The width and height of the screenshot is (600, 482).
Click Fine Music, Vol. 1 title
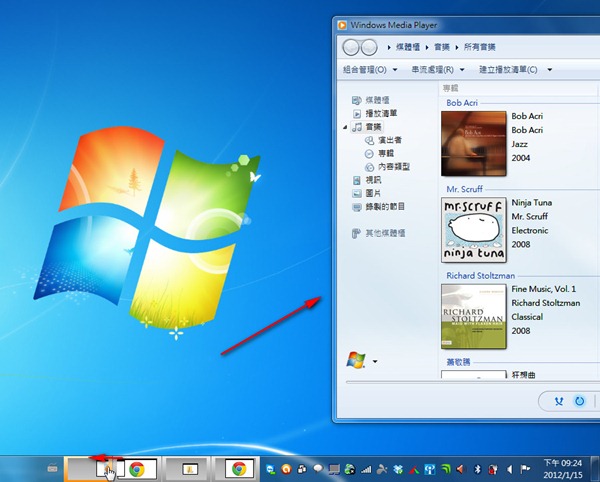(543, 289)
